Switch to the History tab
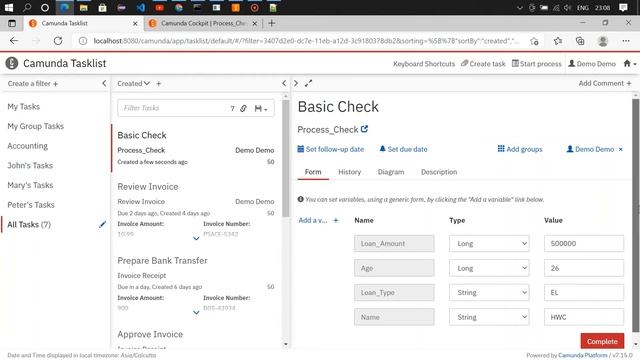This screenshot has height=360, width=640. pos(349,172)
